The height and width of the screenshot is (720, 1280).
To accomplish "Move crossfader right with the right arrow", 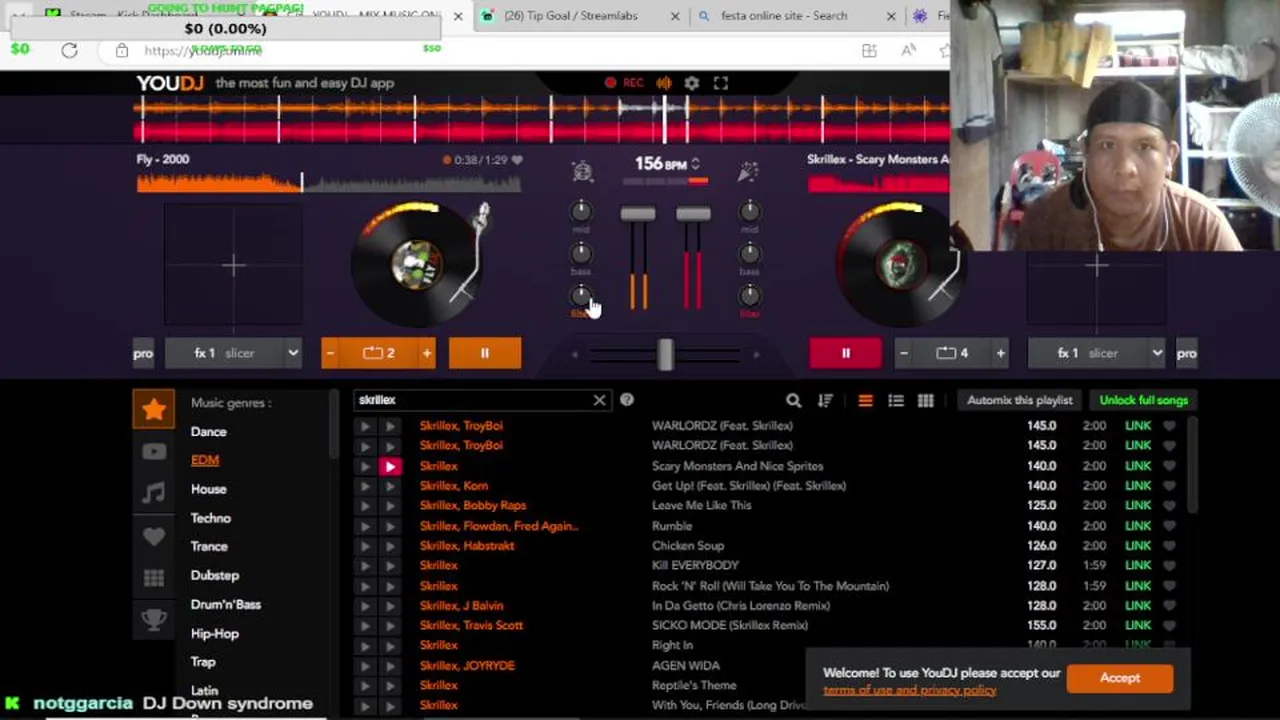I will click(756, 354).
